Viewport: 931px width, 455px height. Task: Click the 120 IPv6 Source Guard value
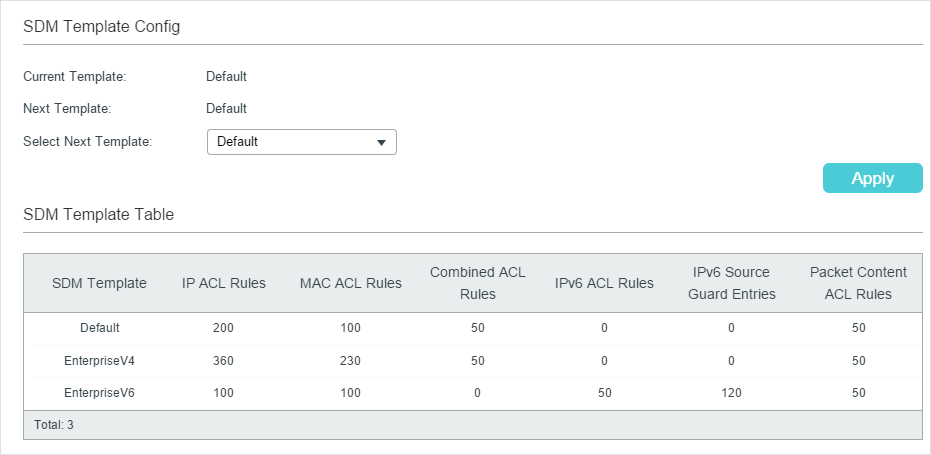pos(731,393)
